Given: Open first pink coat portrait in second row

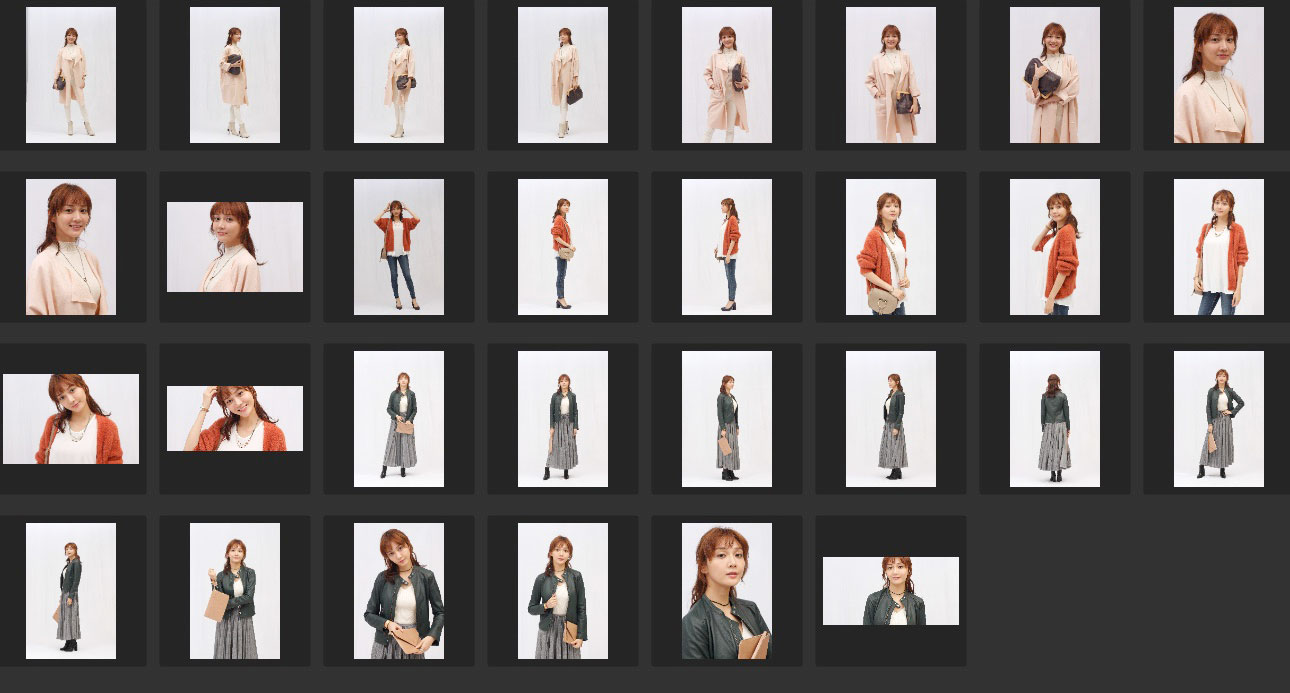Looking at the screenshot, I should (x=71, y=247).
